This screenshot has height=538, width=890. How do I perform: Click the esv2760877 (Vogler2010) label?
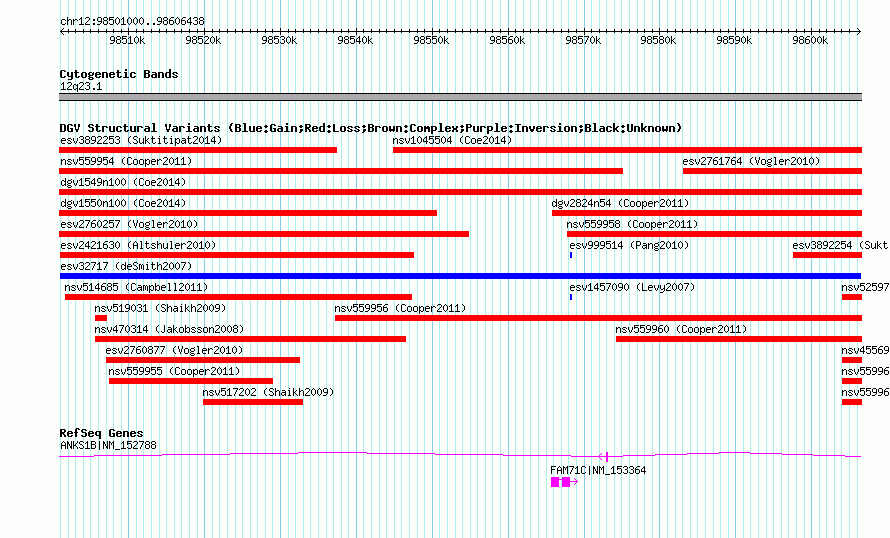(x=174, y=350)
